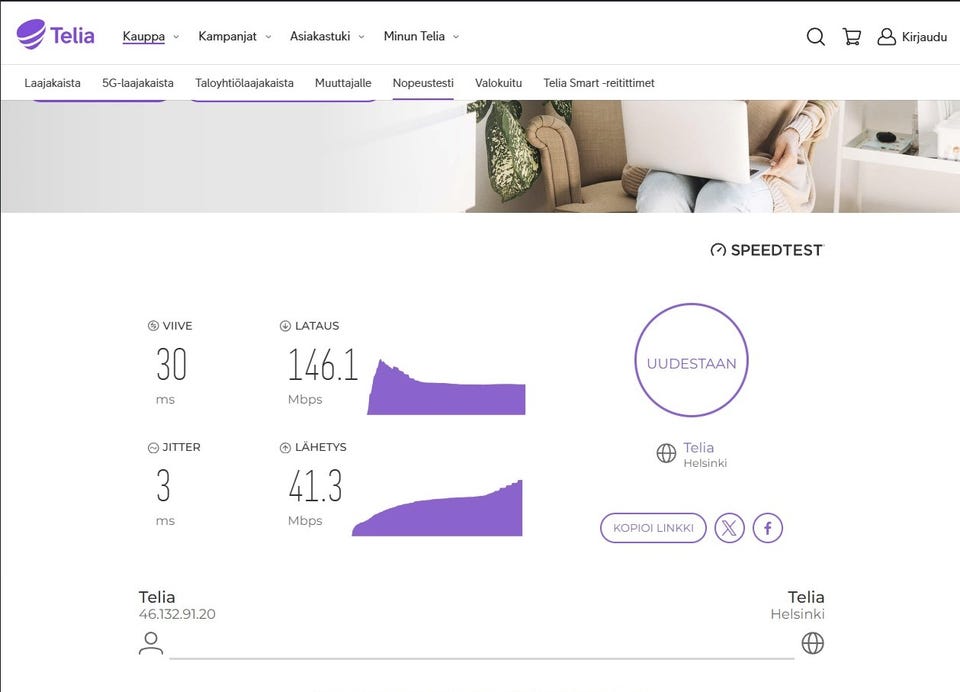The width and height of the screenshot is (960, 692).
Task: Click the Telia logo in header
Action: (55, 35)
